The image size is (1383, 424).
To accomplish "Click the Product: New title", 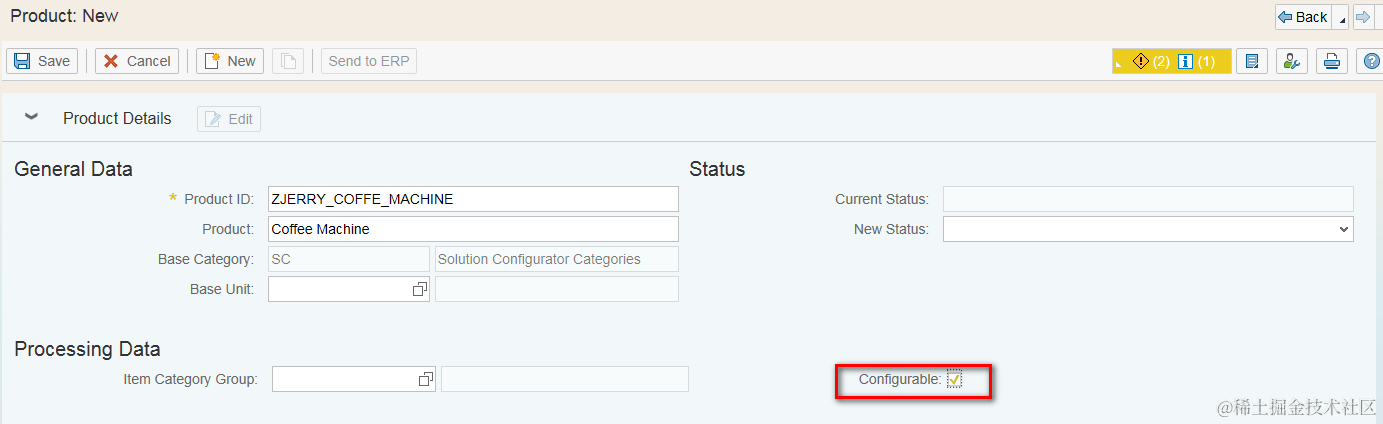I will coord(64,15).
